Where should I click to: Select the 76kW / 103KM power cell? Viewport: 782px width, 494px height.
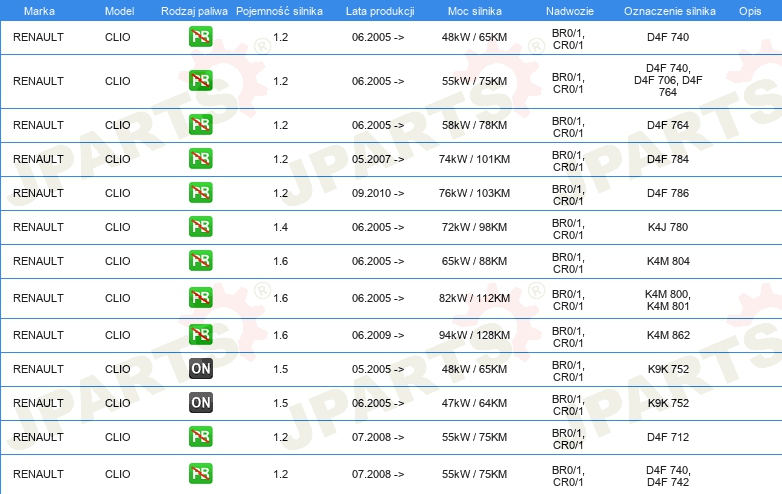coord(474,193)
